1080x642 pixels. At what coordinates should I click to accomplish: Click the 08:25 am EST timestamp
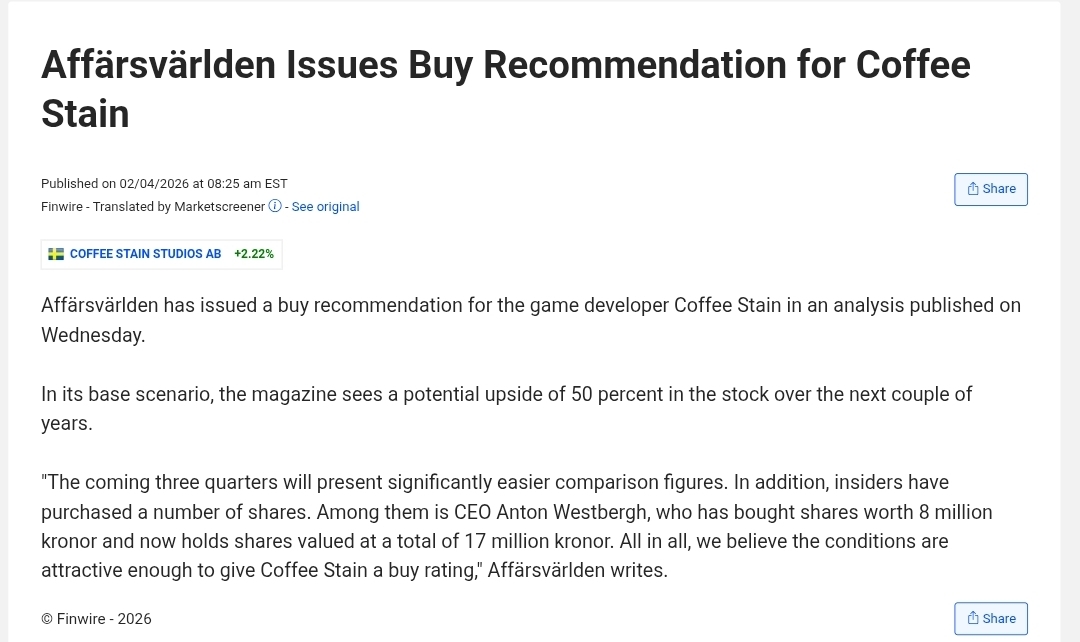[248, 184]
